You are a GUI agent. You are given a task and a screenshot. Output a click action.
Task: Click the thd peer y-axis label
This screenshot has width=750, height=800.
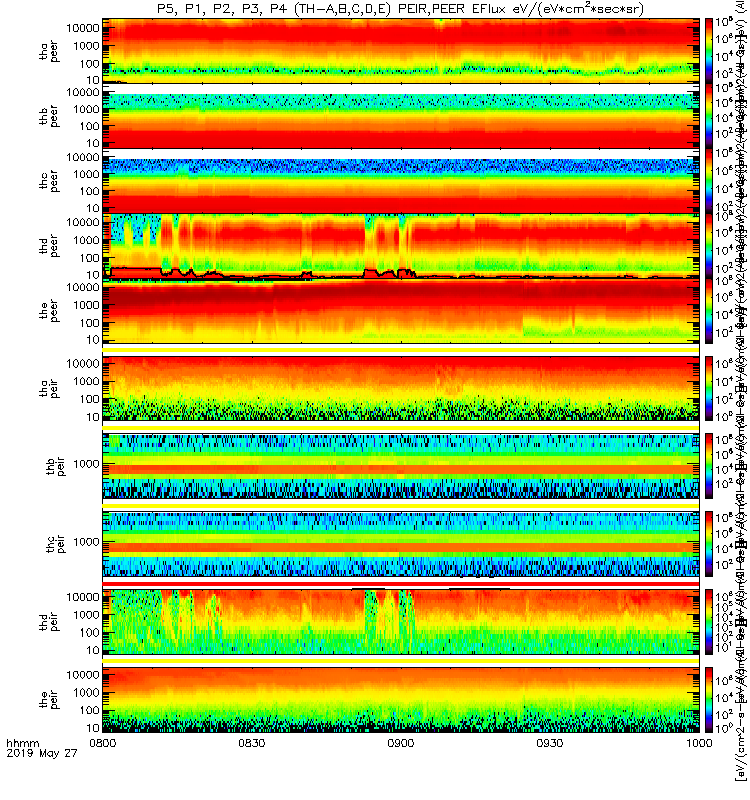[49, 246]
